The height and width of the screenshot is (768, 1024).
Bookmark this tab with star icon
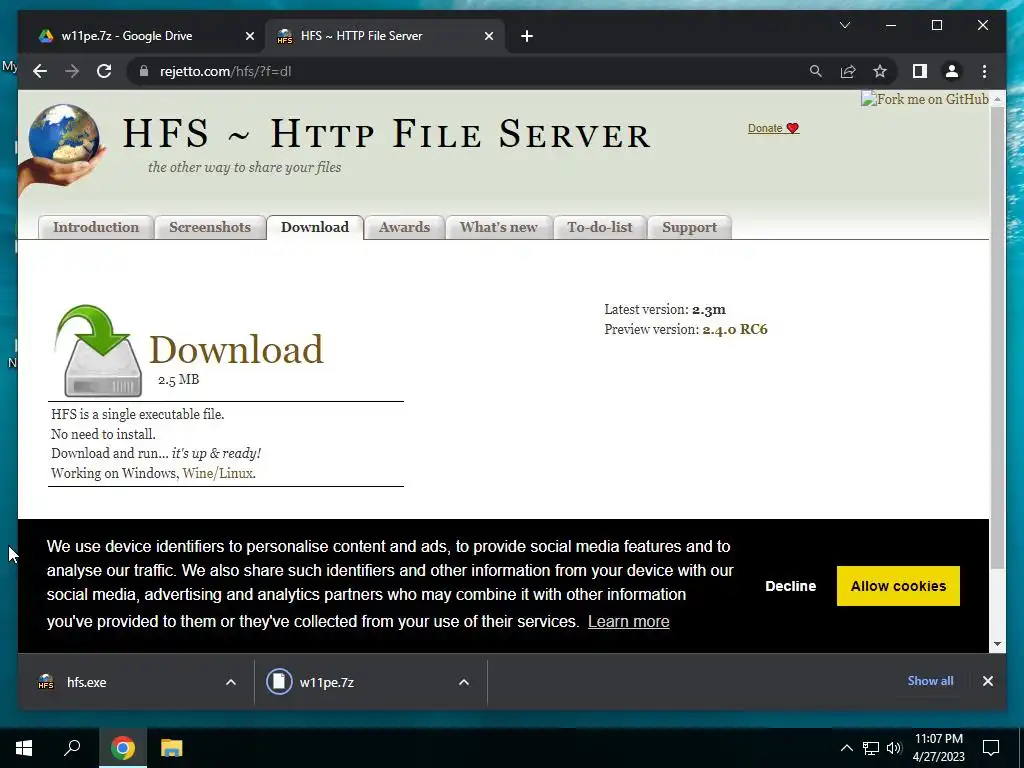point(880,71)
